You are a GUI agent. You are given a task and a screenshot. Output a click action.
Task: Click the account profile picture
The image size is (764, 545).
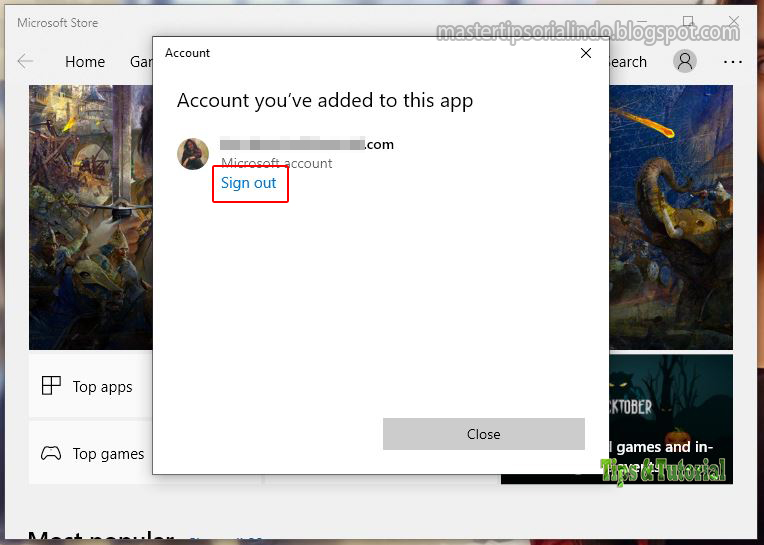(x=193, y=154)
